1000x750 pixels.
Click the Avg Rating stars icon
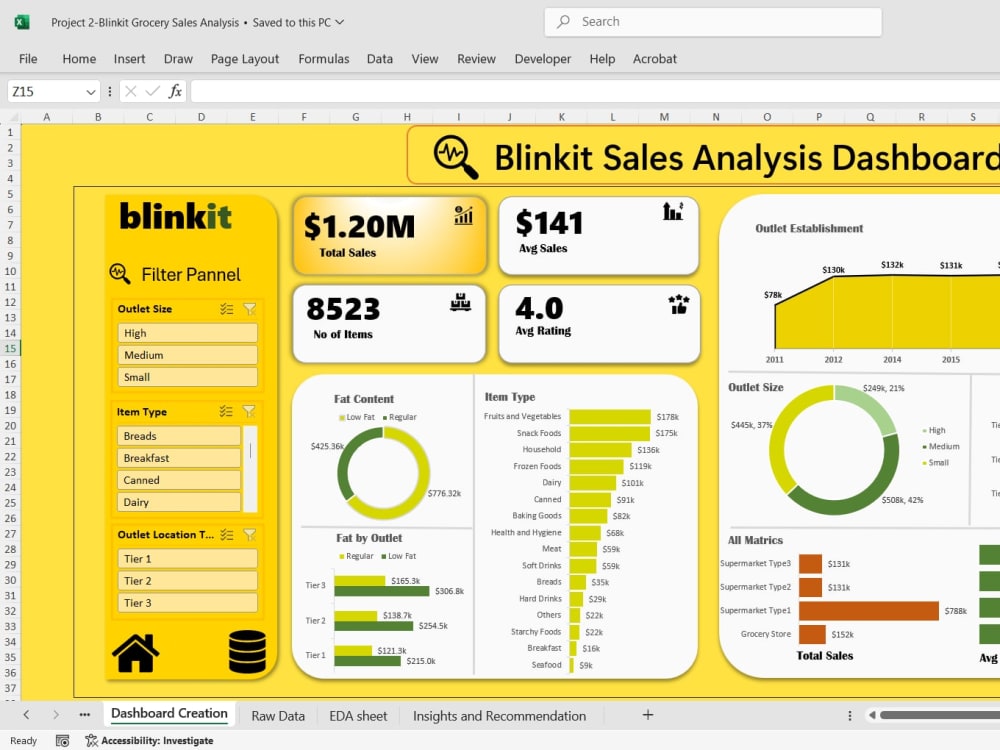[679, 304]
